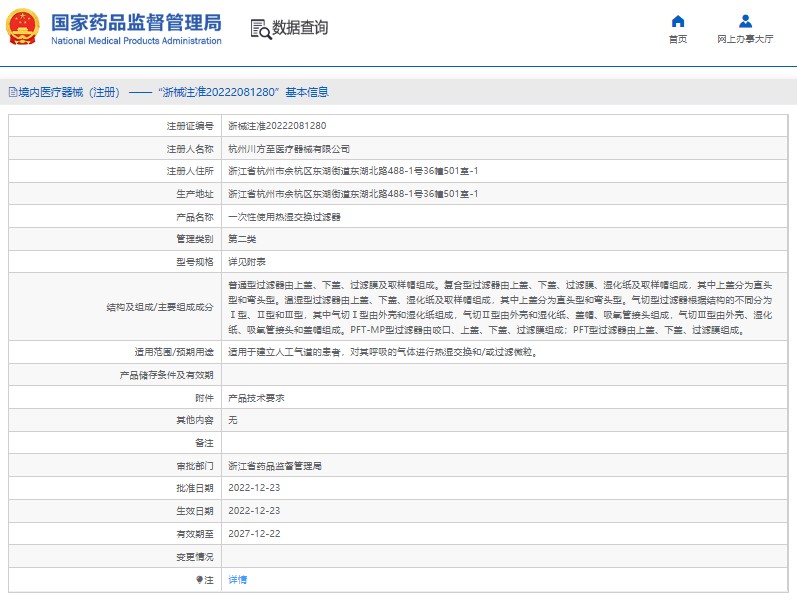
Task: Click the 数据查询 magnifier document icon
Action: click(x=258, y=28)
